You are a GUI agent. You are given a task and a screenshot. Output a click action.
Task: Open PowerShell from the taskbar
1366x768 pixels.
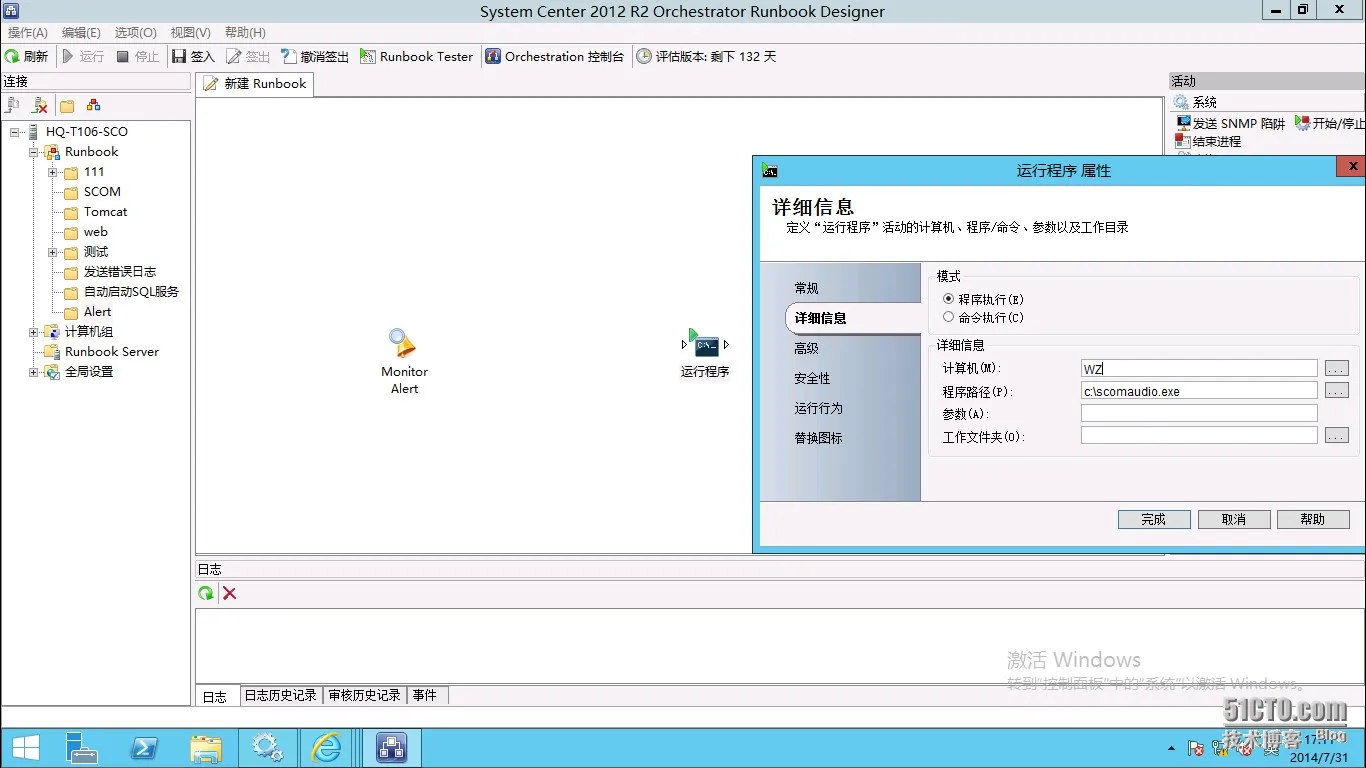click(144, 747)
